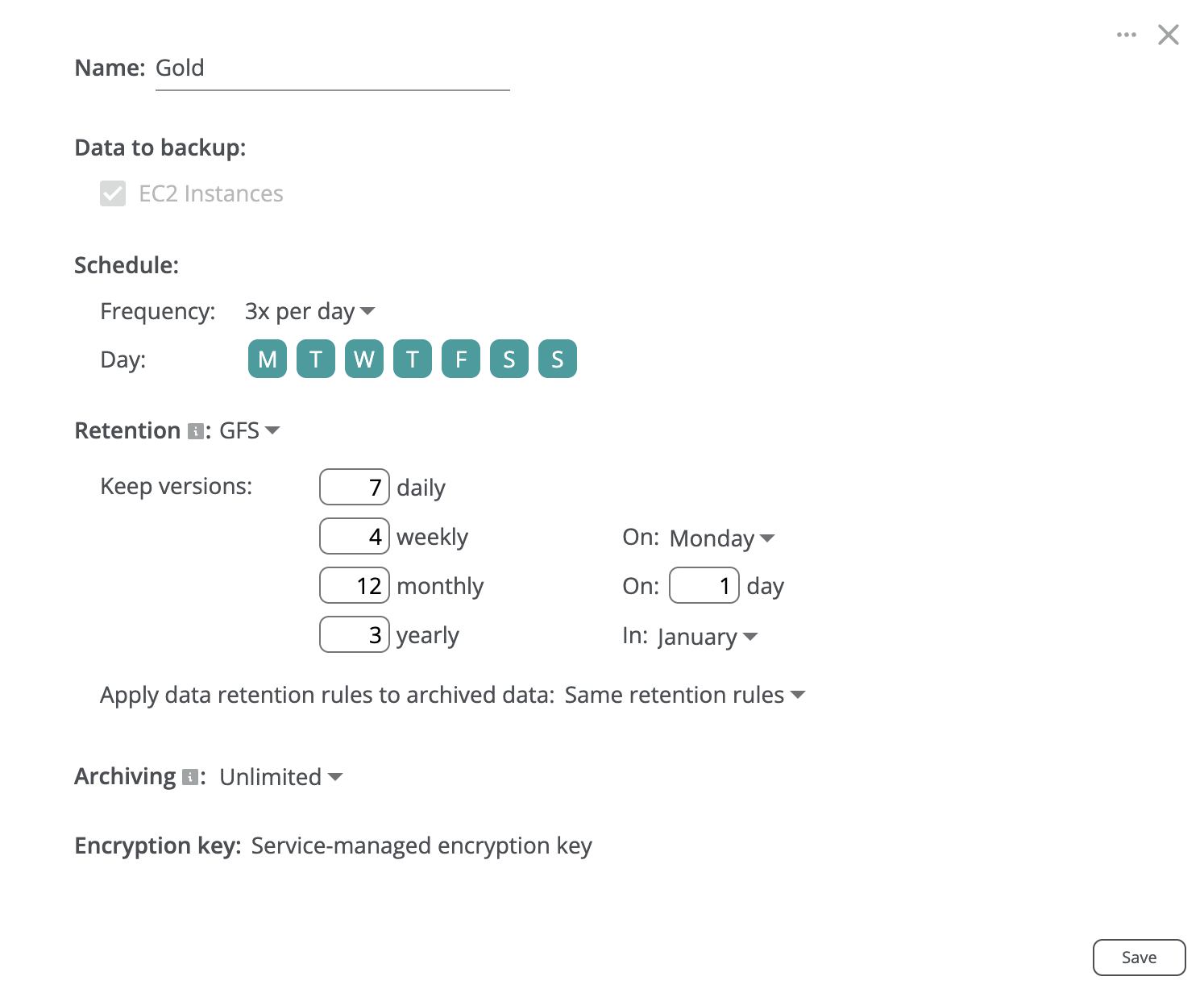Viewport: 1204px width, 993px height.
Task: Open the weekly On Monday dropdown
Action: tap(722, 538)
